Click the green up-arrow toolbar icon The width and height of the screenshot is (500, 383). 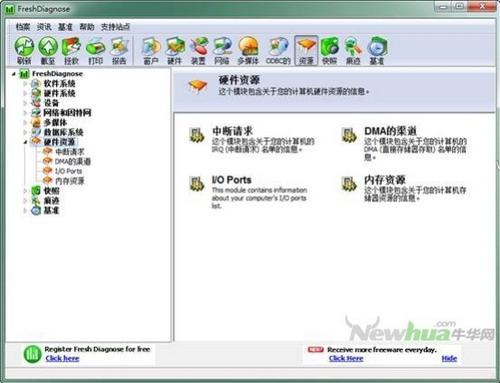tap(48, 51)
